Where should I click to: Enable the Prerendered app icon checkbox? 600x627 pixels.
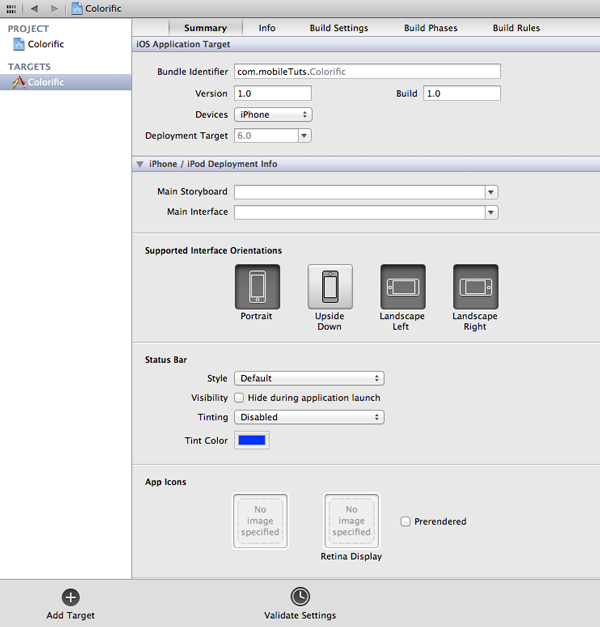point(405,521)
